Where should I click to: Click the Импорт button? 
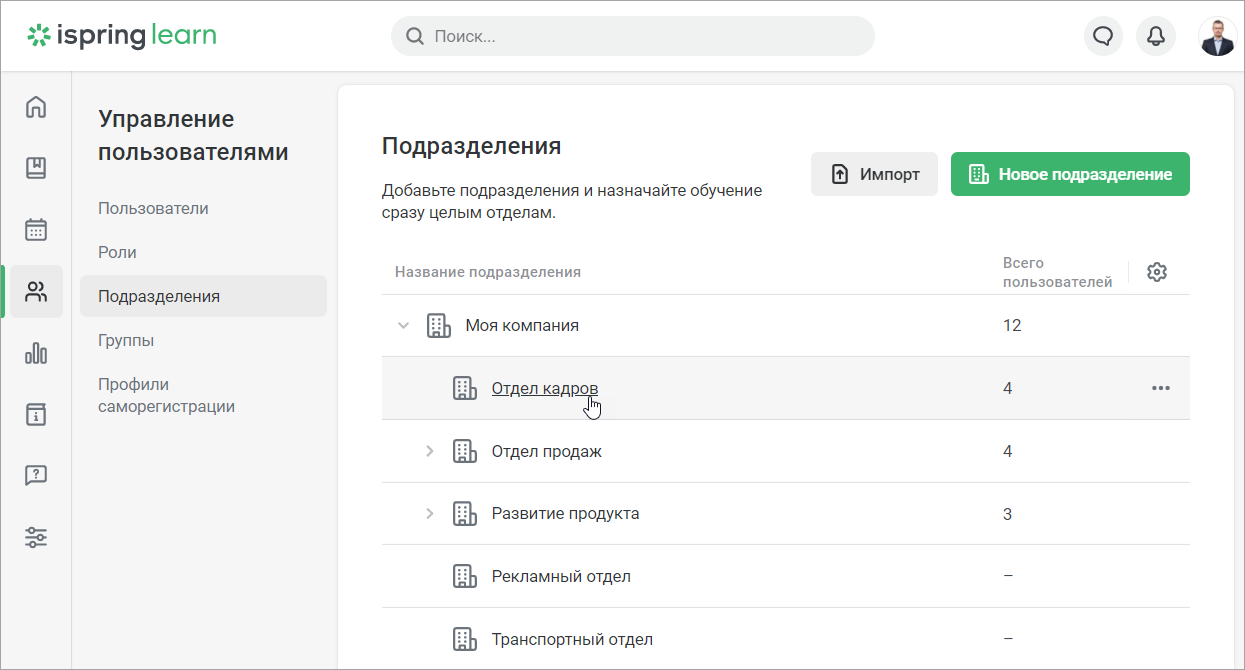[x=874, y=174]
